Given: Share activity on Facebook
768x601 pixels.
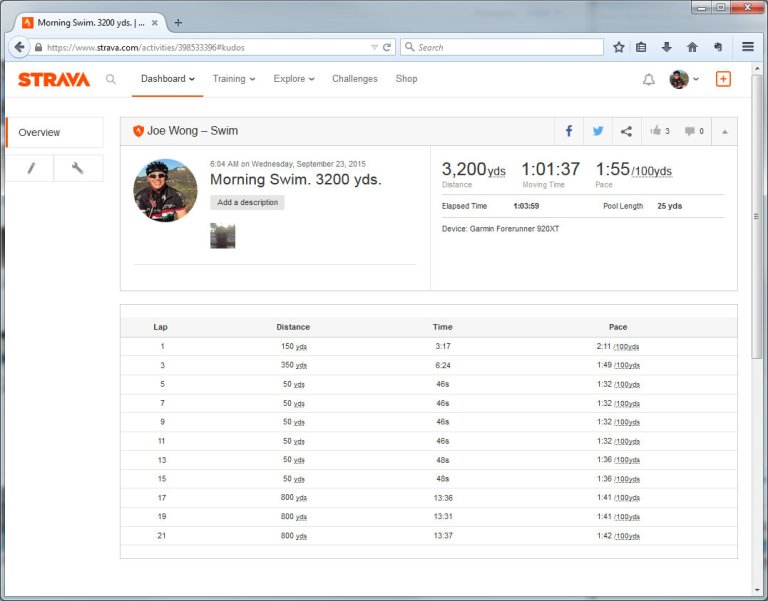Looking at the screenshot, I should pyautogui.click(x=569, y=131).
